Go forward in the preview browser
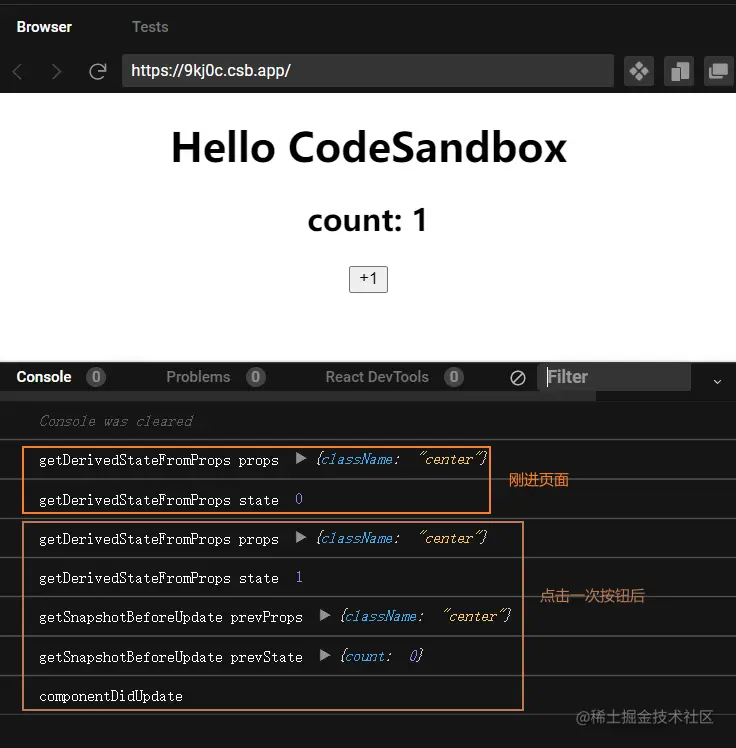This screenshot has width=736, height=748. [x=56, y=72]
